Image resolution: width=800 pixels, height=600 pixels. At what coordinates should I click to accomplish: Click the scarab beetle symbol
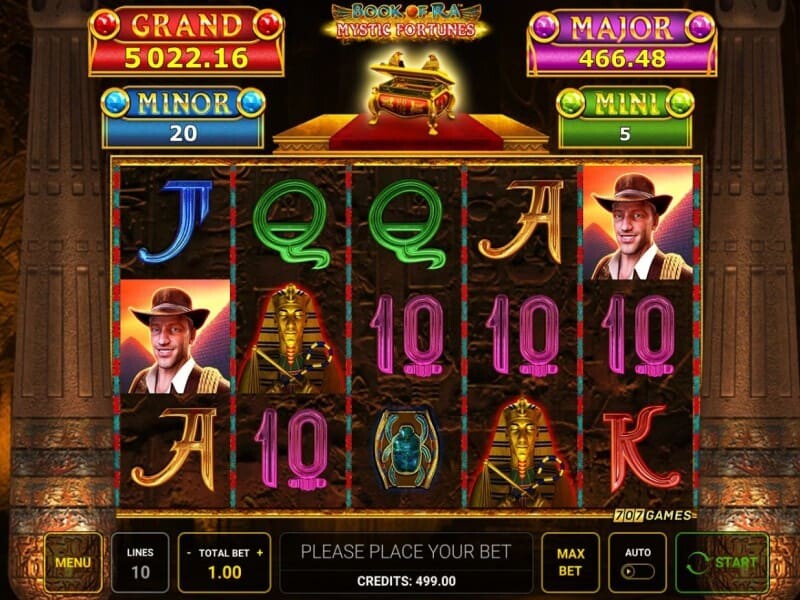pos(406,451)
